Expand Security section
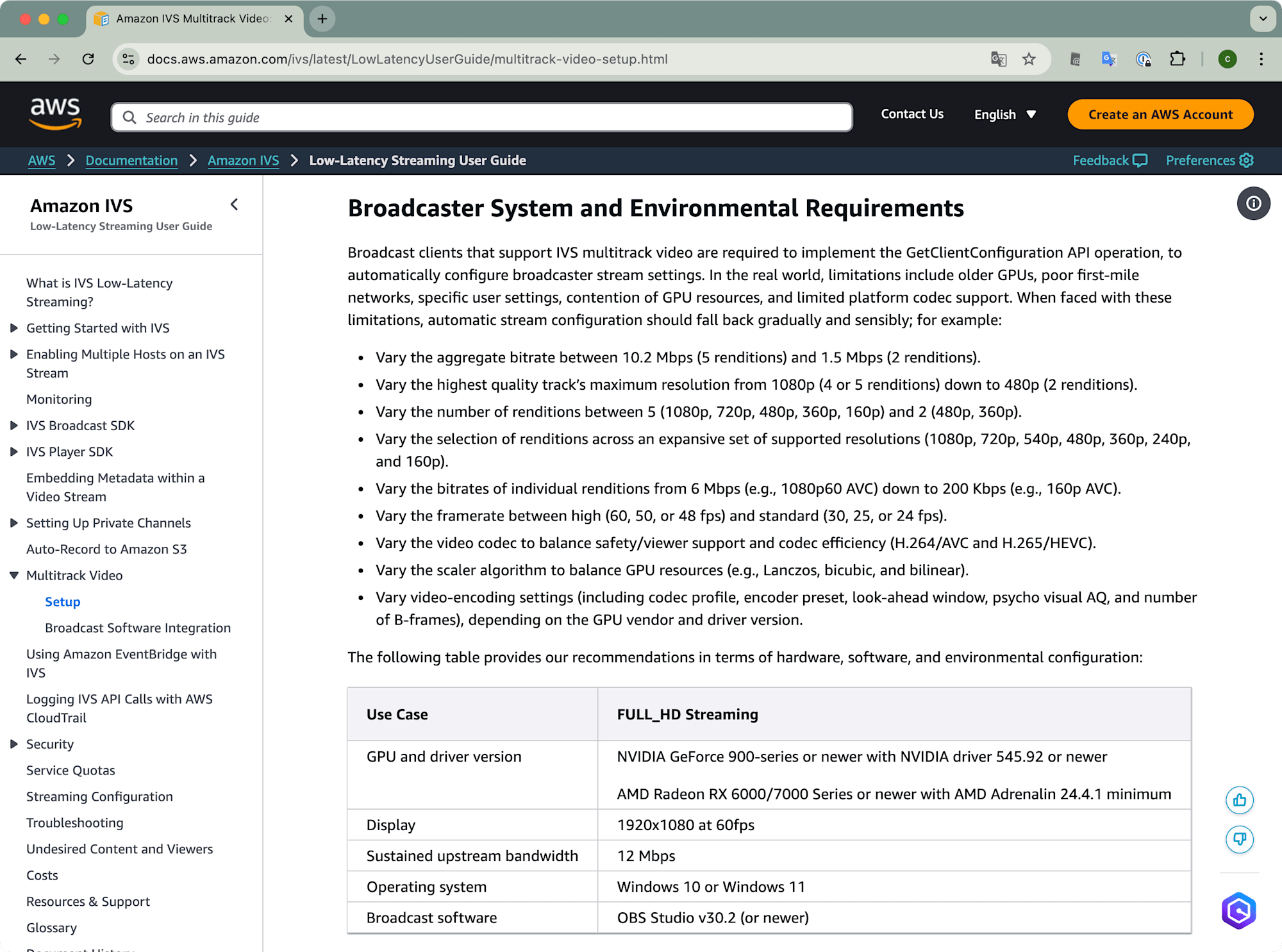 pos(14,744)
